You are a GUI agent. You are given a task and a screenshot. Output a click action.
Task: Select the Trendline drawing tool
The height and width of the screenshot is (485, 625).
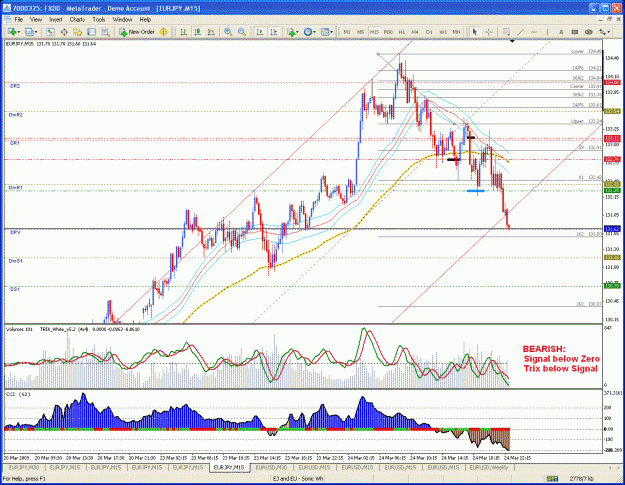click(521, 32)
